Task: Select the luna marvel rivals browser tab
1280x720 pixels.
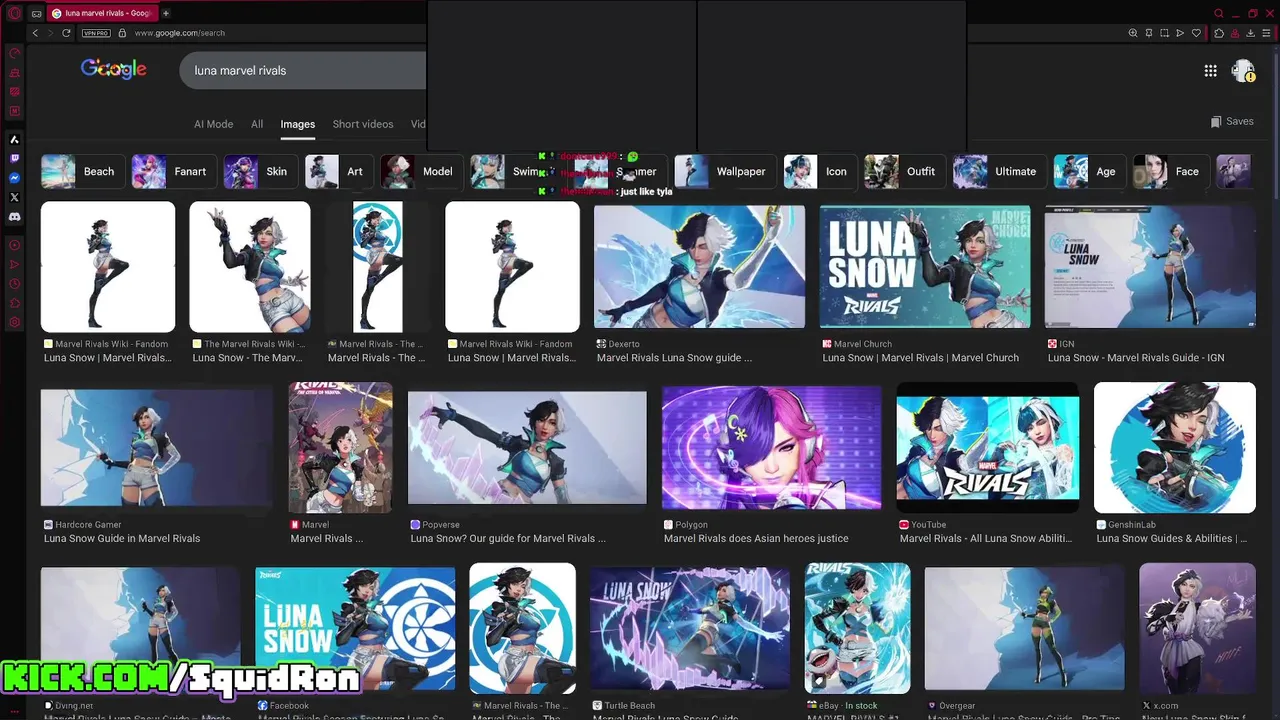Action: pyautogui.click(x=102, y=13)
